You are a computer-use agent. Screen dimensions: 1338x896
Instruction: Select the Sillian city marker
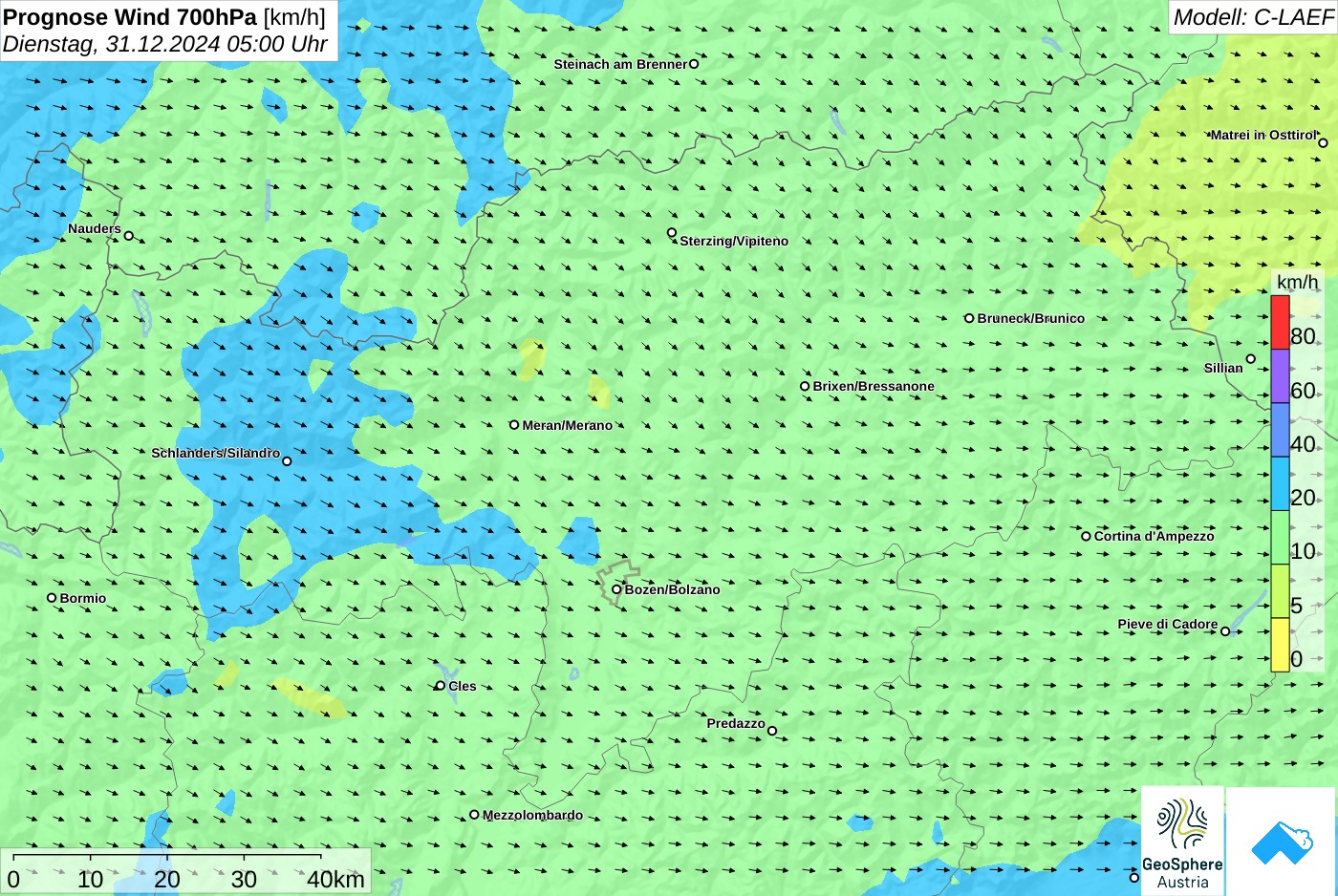(1251, 359)
